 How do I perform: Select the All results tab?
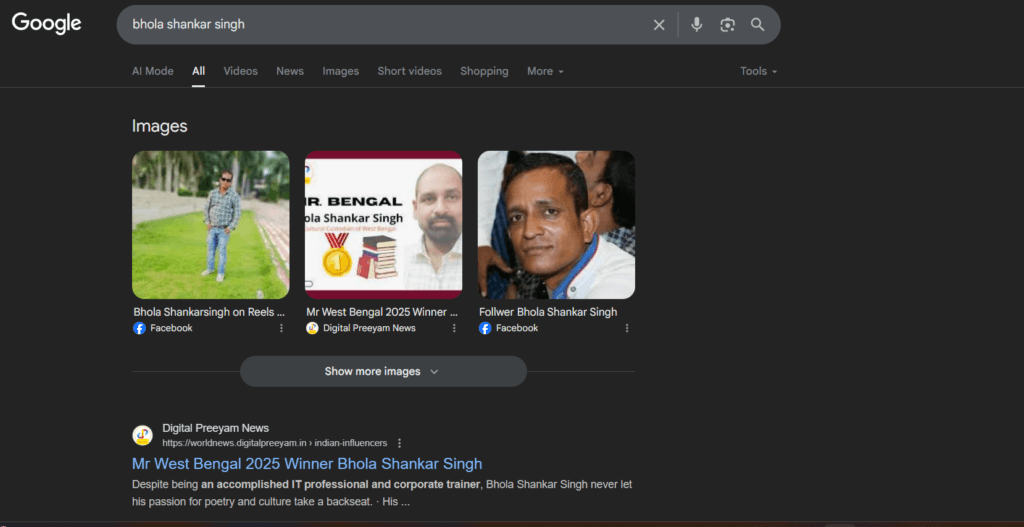[x=199, y=71]
